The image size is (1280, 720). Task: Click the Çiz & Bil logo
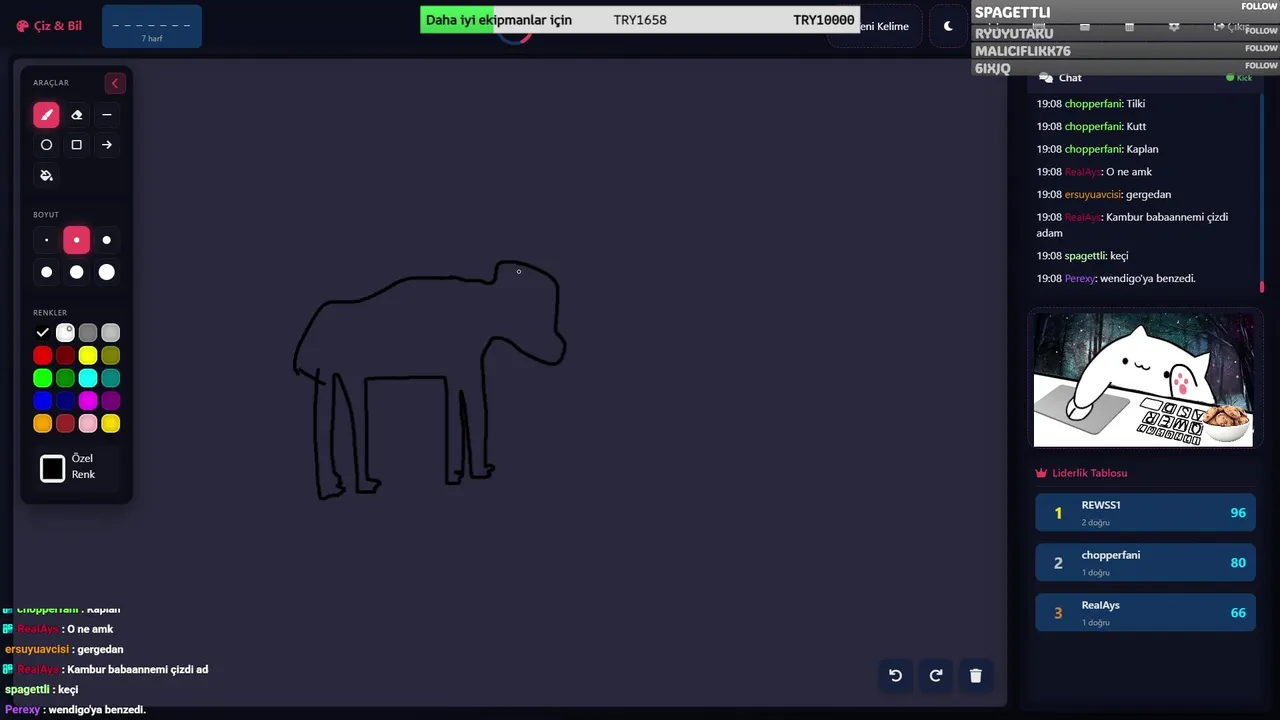click(x=50, y=26)
